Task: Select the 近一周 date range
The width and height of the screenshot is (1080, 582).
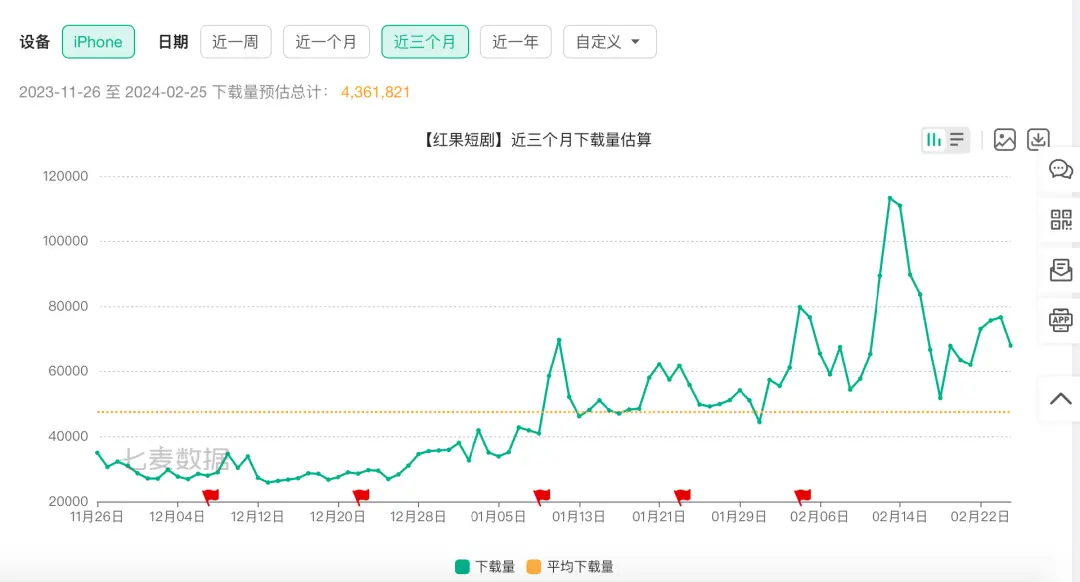Action: (x=236, y=42)
